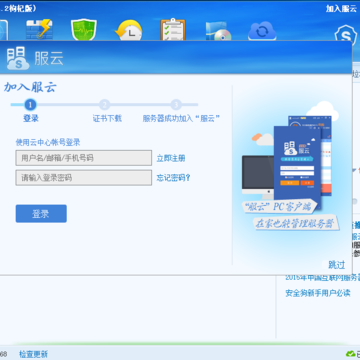Open the clipboard checklist icon
The width and height of the screenshot is (360, 360).
(173, 29)
